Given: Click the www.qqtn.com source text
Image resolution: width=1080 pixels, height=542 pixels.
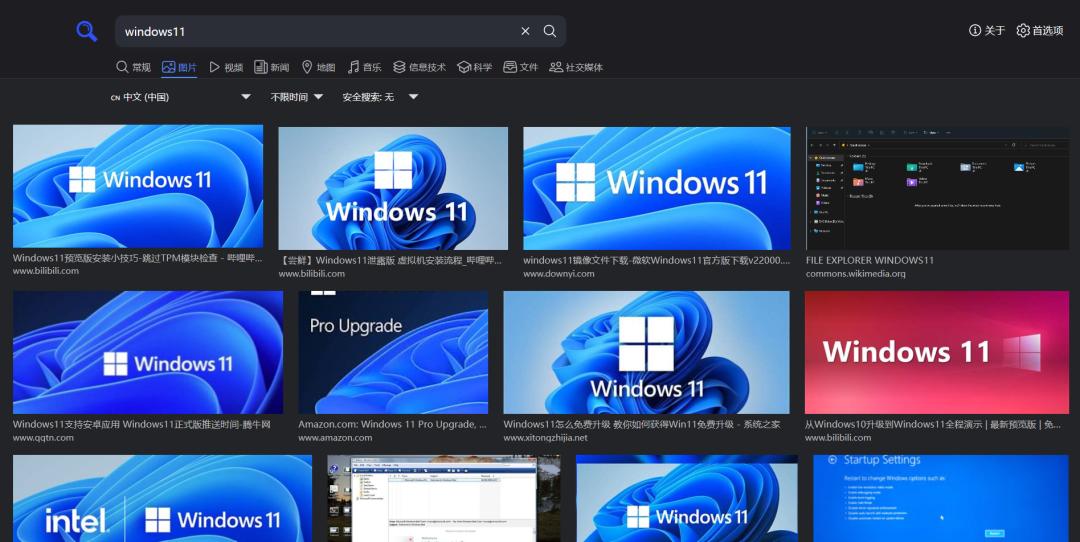Looking at the screenshot, I should (x=43, y=437).
